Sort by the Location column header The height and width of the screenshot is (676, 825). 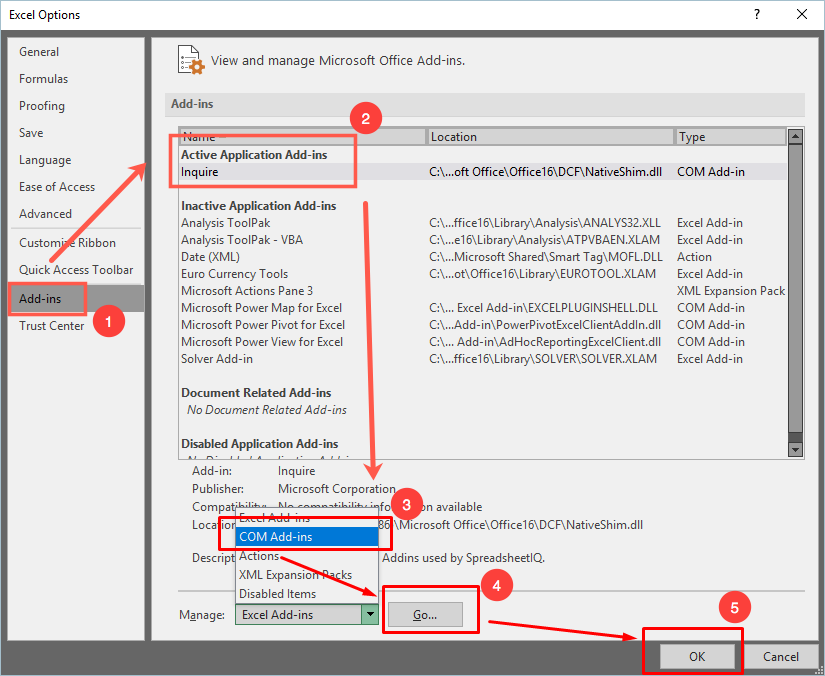click(x=550, y=137)
